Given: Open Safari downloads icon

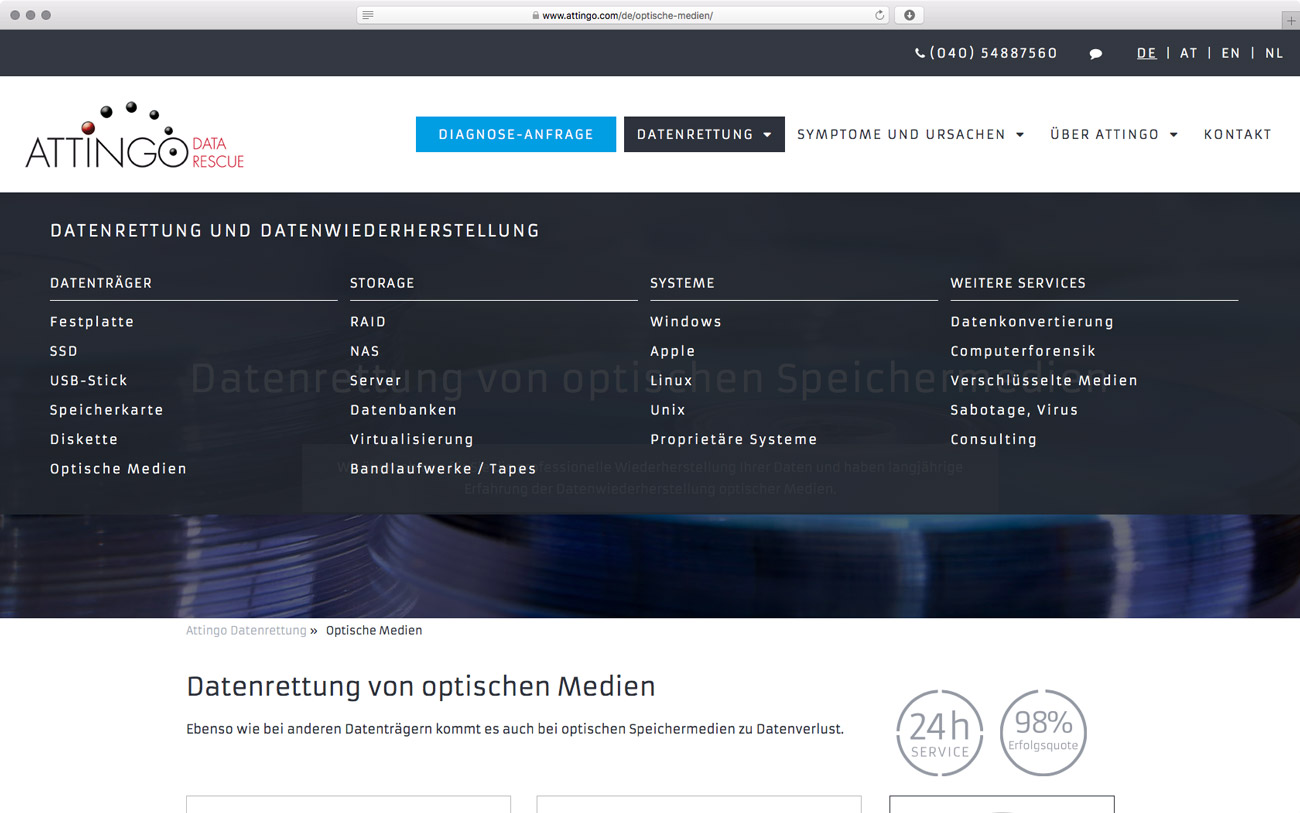Looking at the screenshot, I should [x=909, y=15].
